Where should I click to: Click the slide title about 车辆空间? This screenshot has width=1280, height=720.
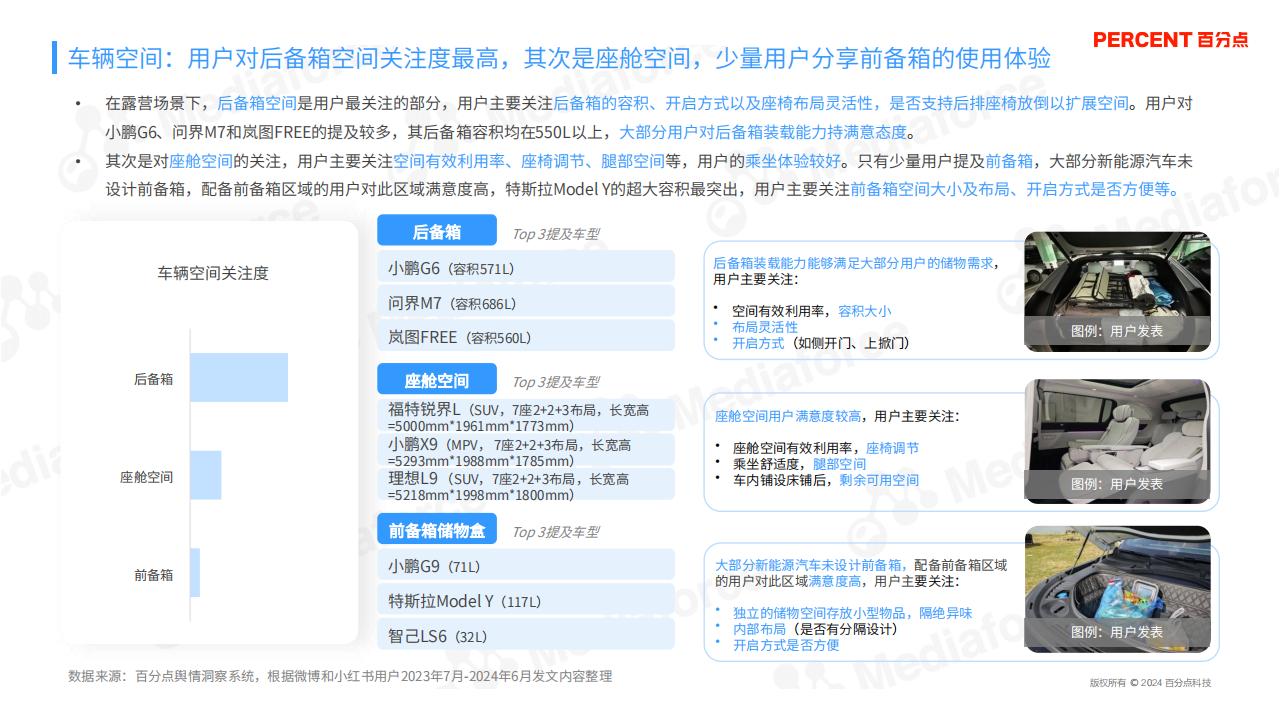[x=559, y=58]
